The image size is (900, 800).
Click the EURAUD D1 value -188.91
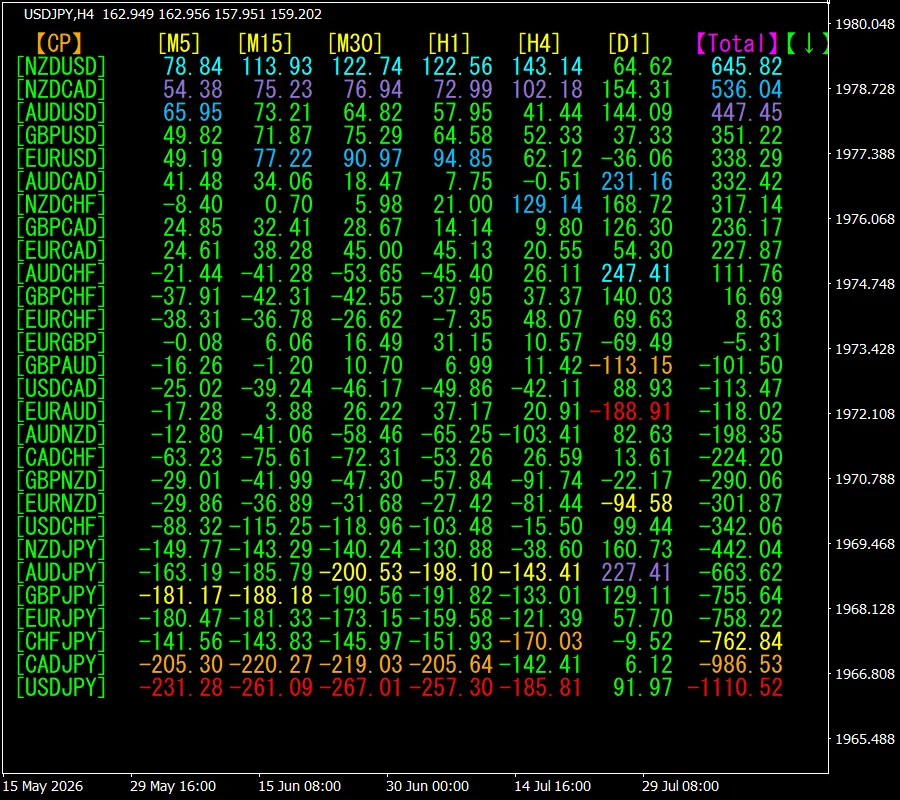point(631,411)
